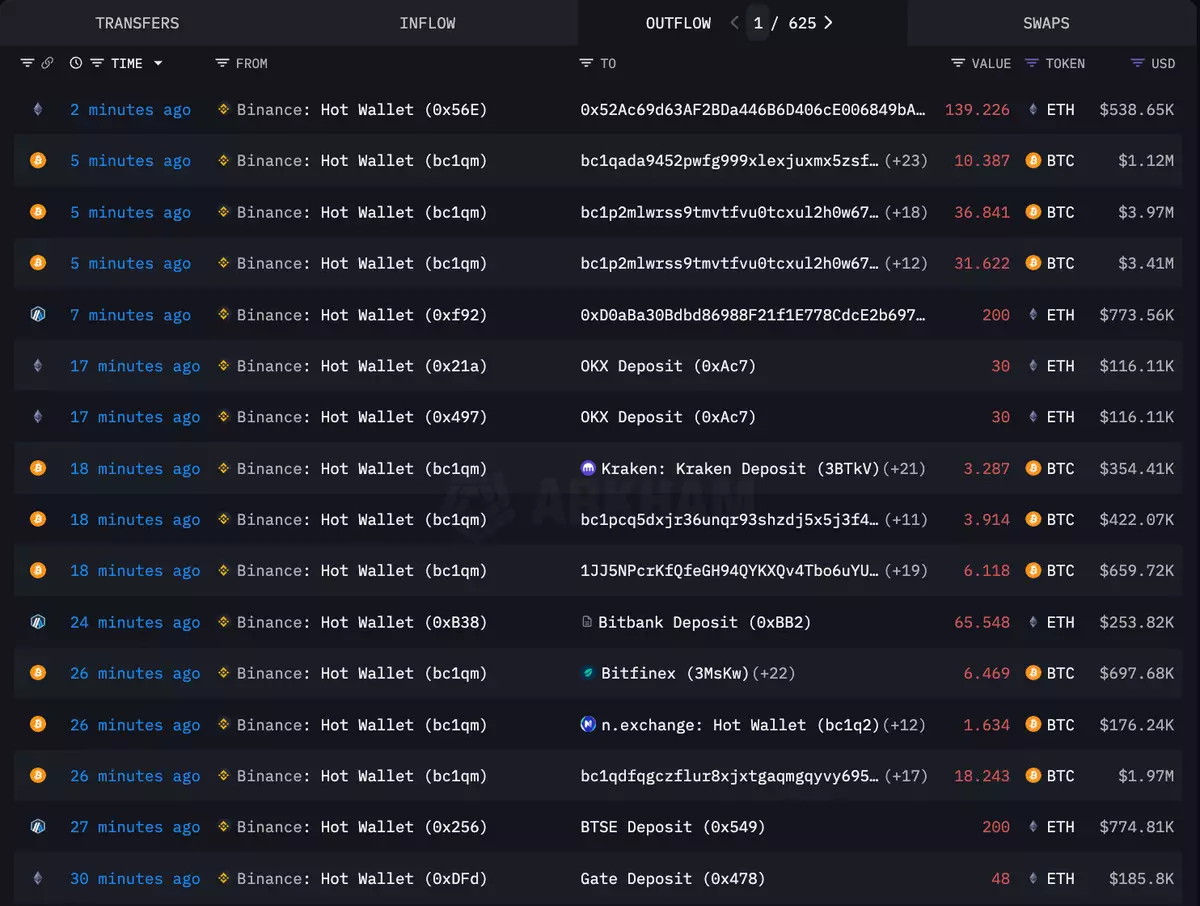The height and width of the screenshot is (906, 1200).
Task: Click the VALUE column filter icon
Action: 958,63
